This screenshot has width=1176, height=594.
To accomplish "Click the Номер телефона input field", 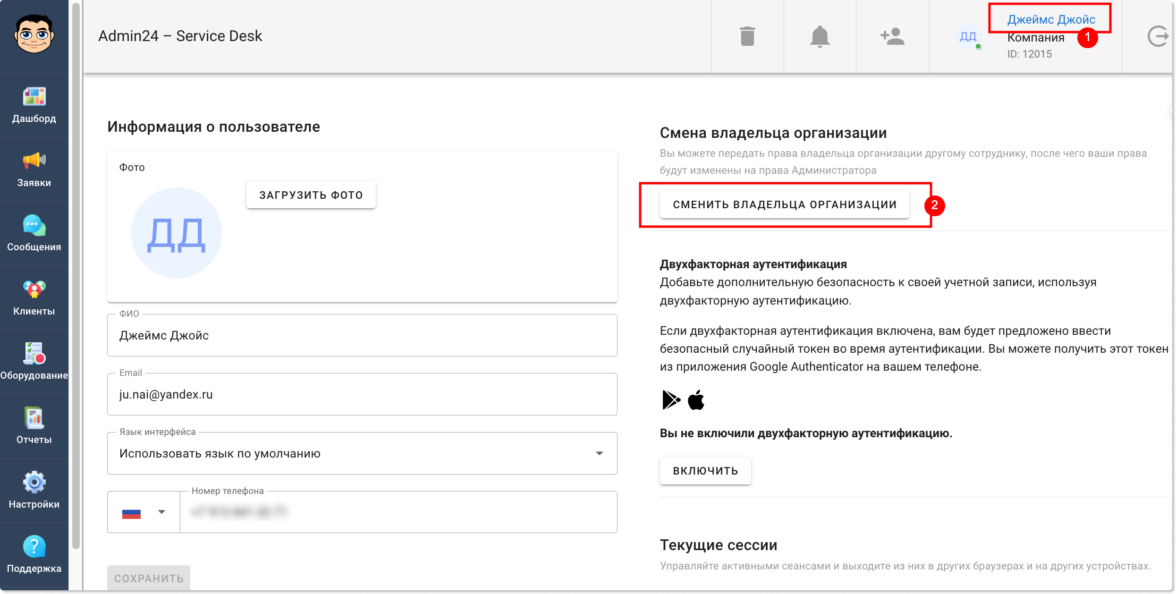I will (398, 512).
